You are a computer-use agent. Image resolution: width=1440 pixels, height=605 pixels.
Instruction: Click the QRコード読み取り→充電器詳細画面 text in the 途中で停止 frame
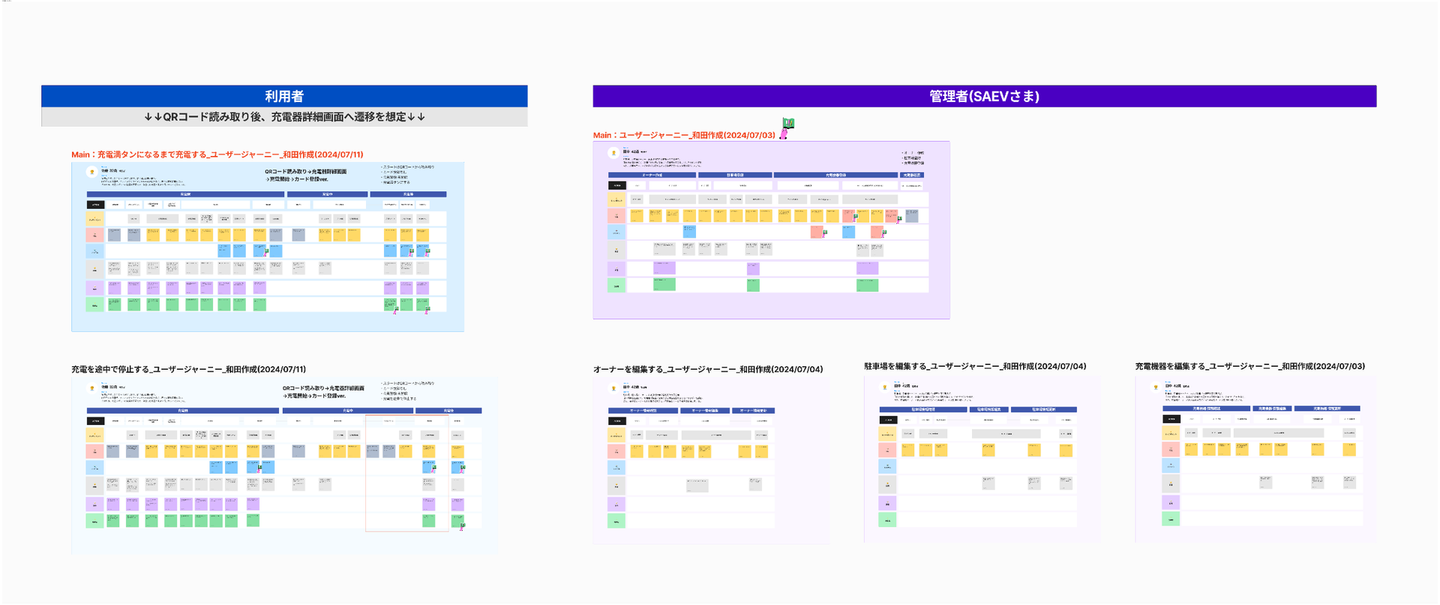click(323, 391)
